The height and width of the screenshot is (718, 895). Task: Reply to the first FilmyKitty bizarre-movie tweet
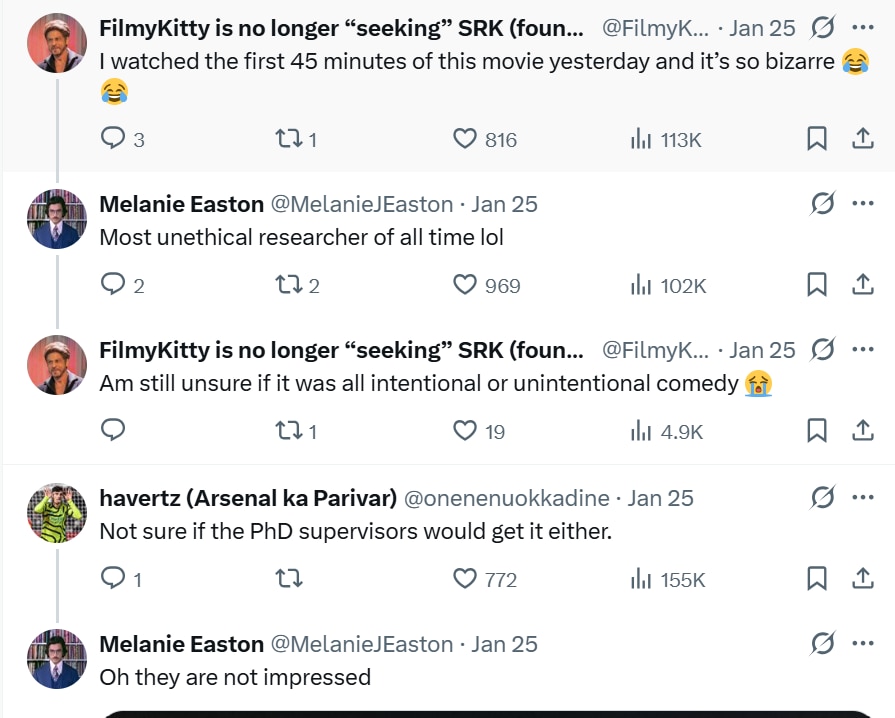tap(114, 139)
